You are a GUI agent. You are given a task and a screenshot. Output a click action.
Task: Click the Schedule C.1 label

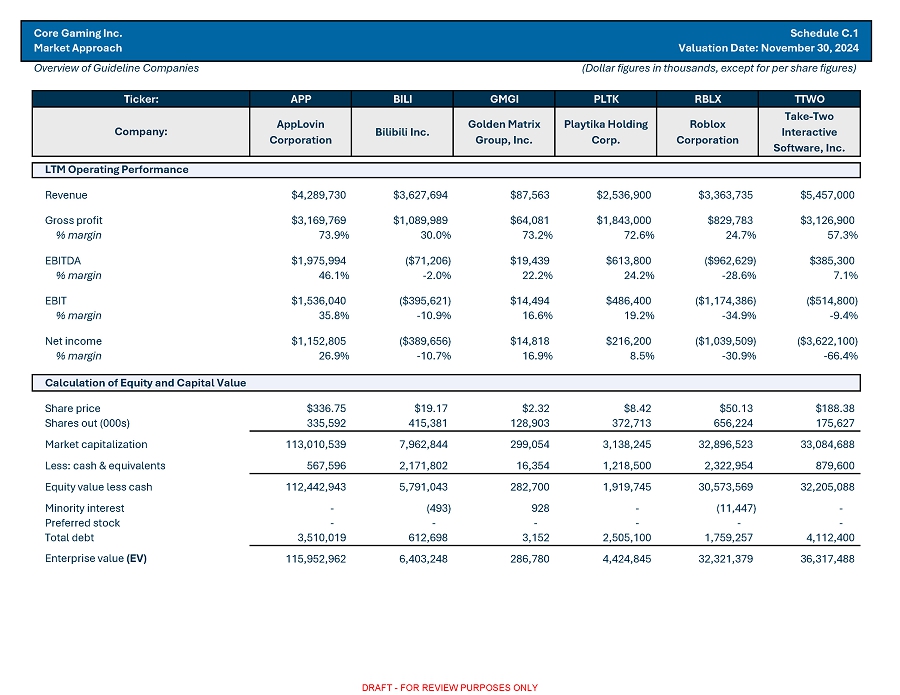coord(824,33)
